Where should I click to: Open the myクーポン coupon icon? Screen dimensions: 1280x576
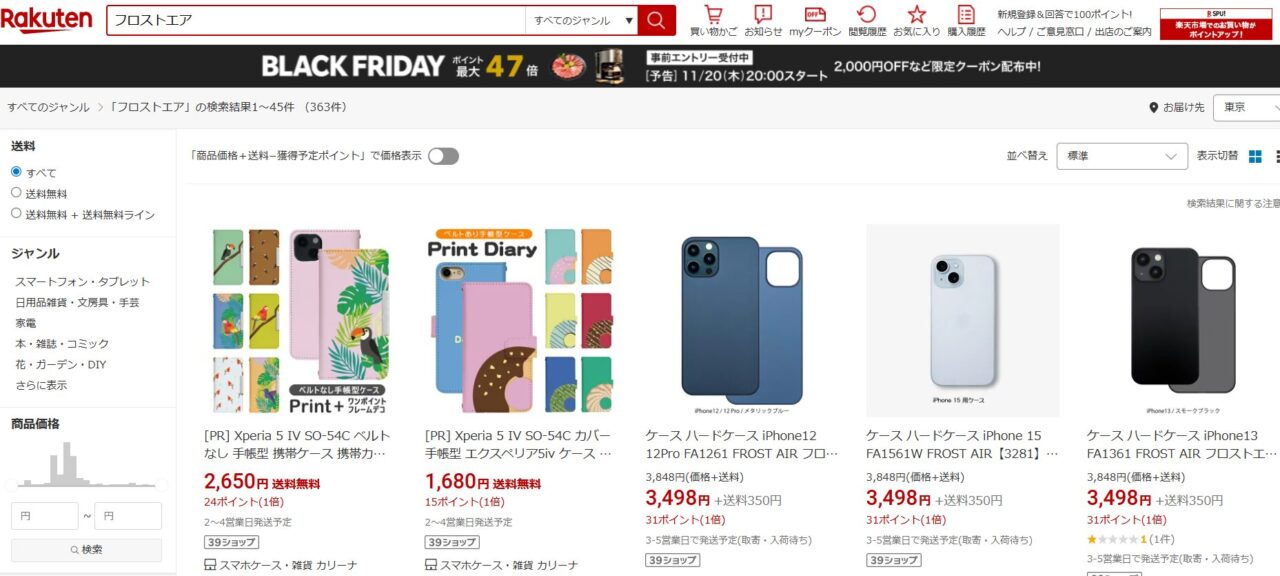pyautogui.click(x=815, y=20)
